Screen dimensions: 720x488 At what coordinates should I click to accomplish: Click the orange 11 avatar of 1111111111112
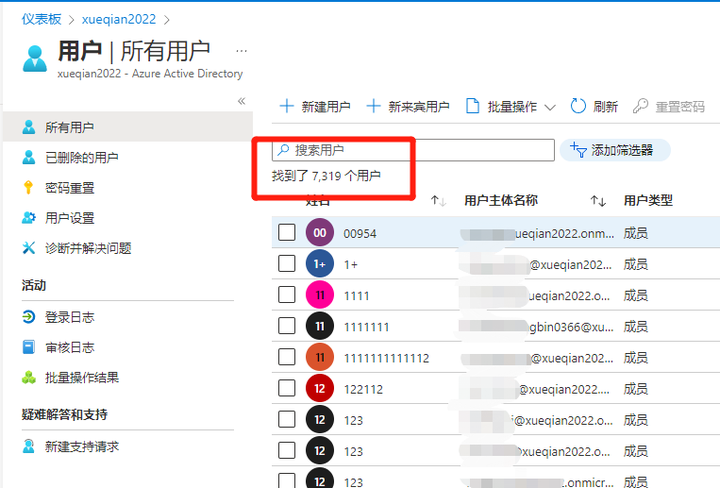320,357
